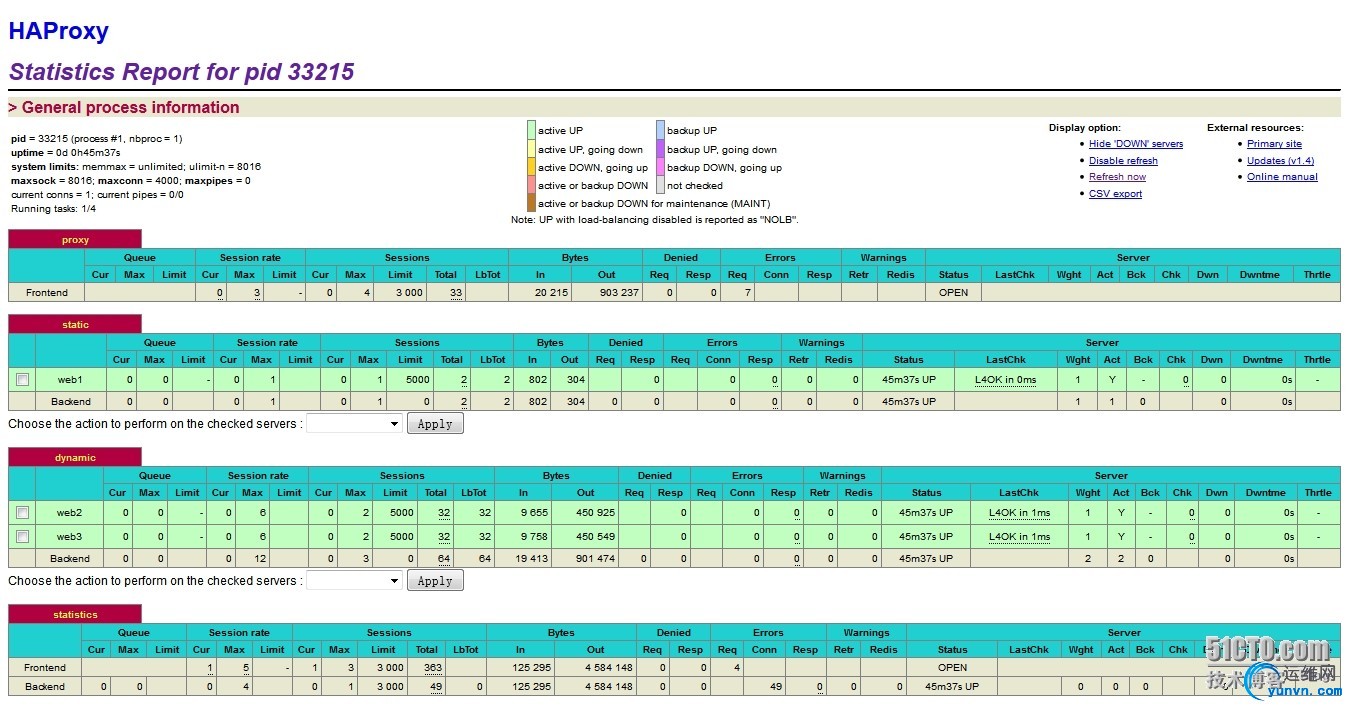This screenshot has height=708, width=1349.
Task: Click the uptime 0d 0h45m37s text
Action: tap(66, 153)
